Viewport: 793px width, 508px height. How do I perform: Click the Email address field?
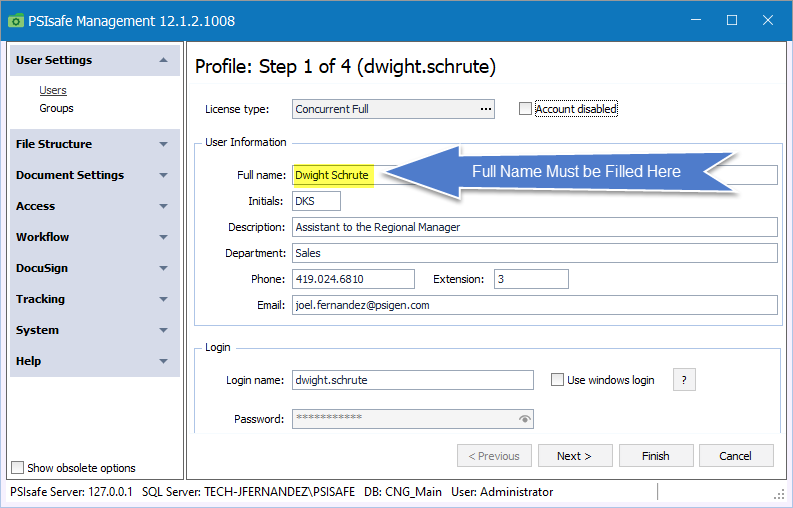click(535, 305)
